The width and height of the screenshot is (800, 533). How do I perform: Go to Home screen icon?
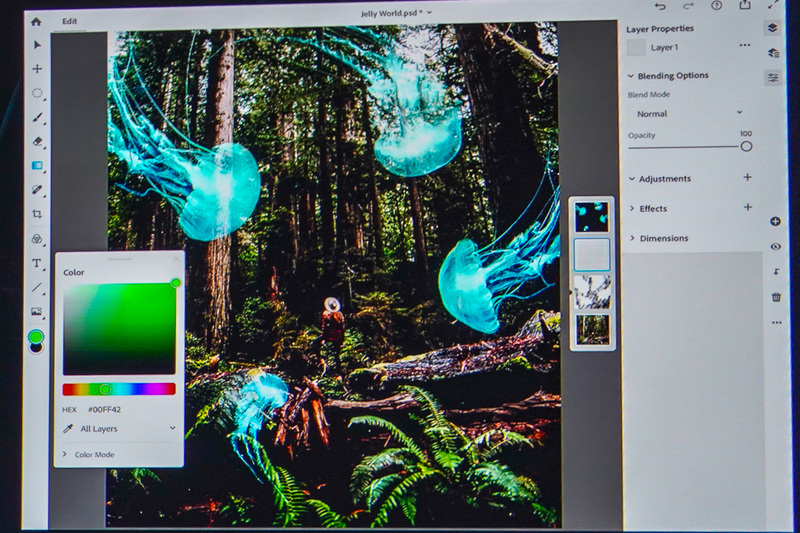pyautogui.click(x=36, y=21)
